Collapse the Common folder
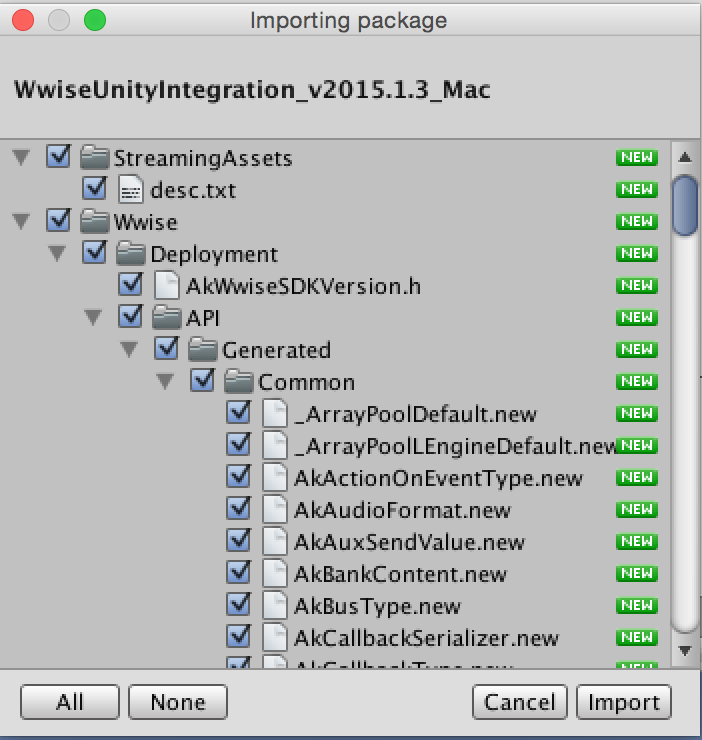Image resolution: width=702 pixels, height=740 pixels. coord(165,382)
